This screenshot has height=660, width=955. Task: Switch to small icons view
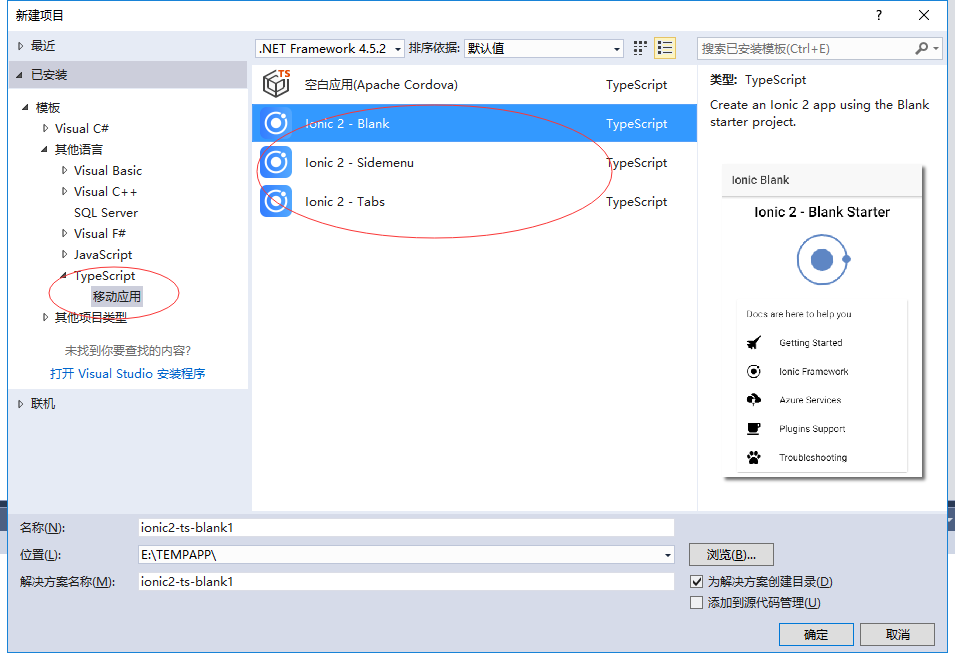point(640,48)
